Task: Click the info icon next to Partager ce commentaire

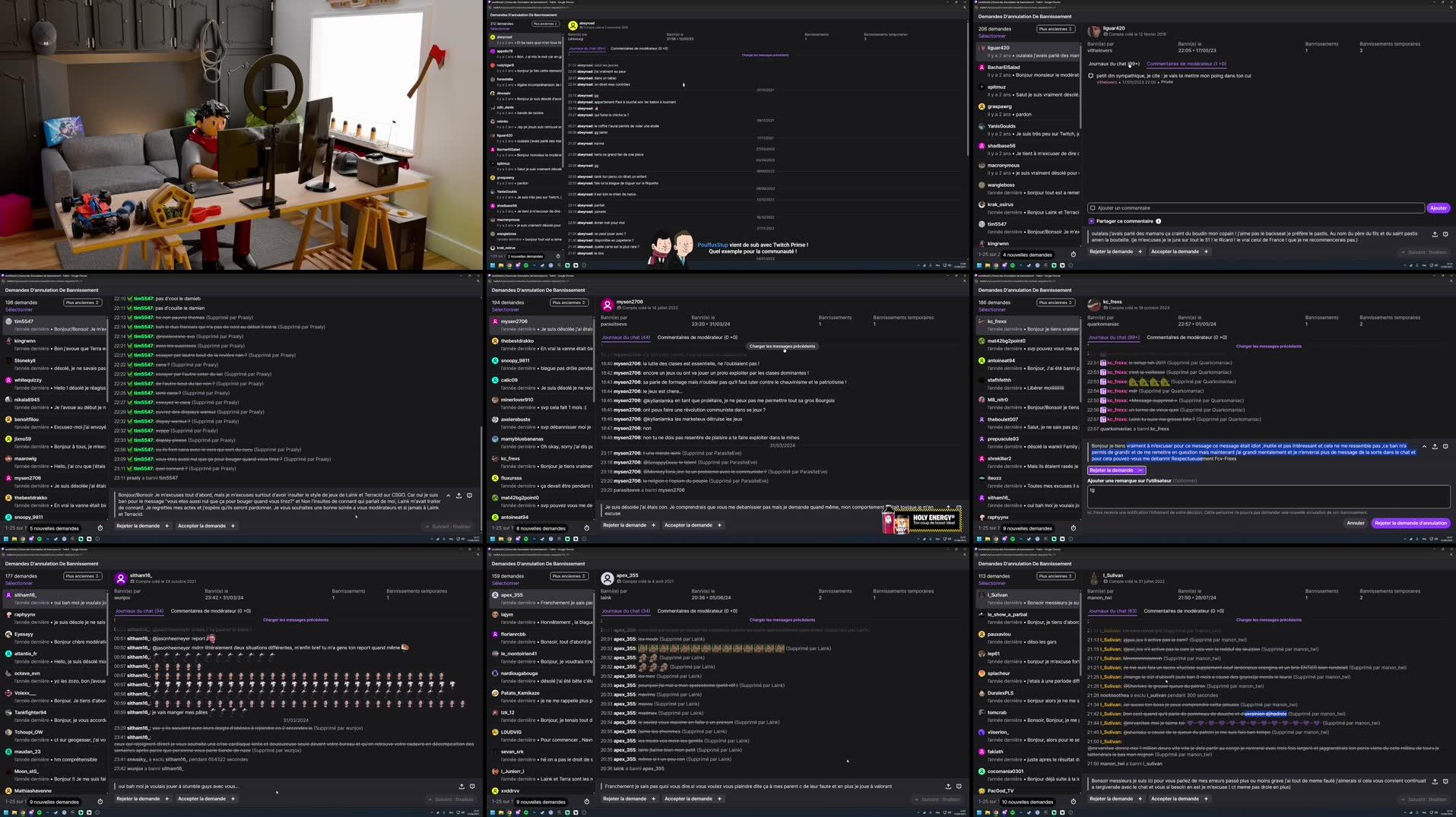Action: point(1159,221)
